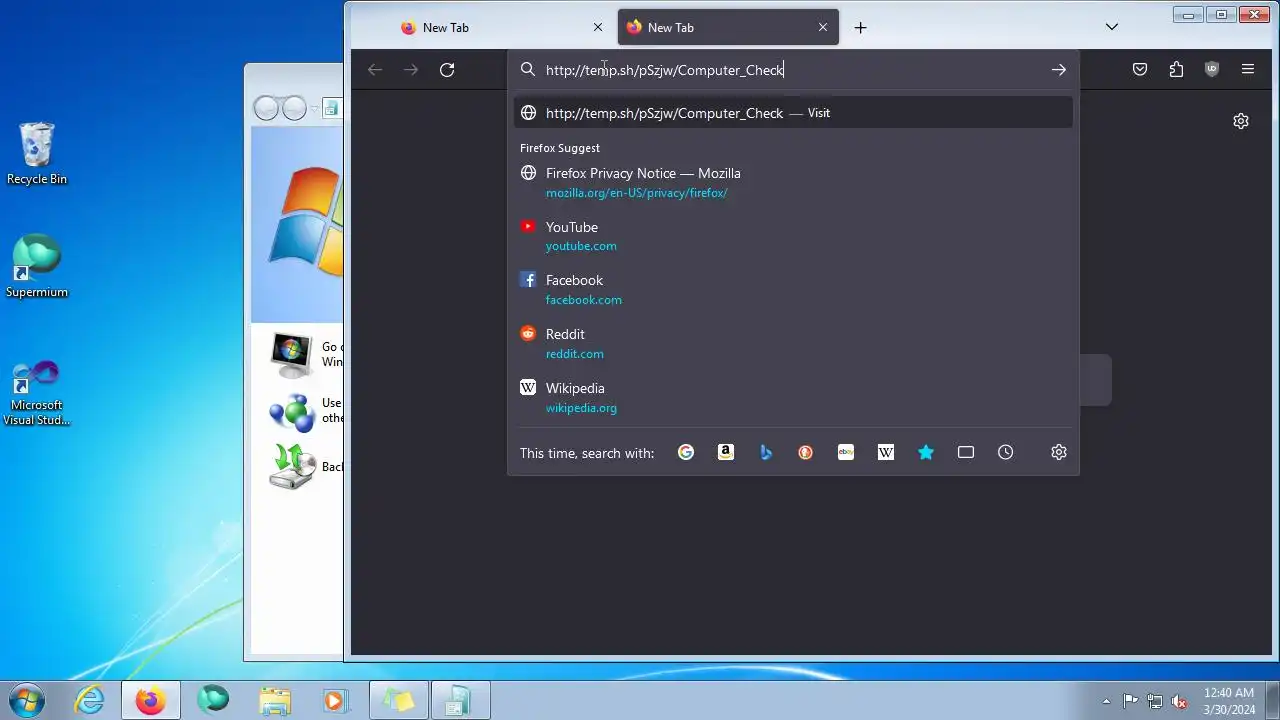Open Windows Explorer folder in taskbar
Screen dimensions: 1280x720
(275, 700)
